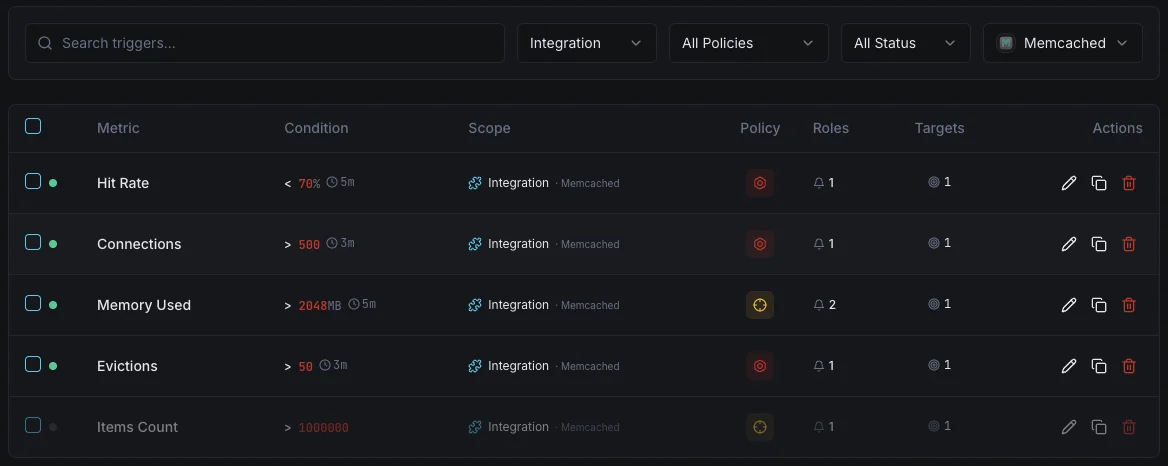The width and height of the screenshot is (1168, 466).
Task: Click the 1000000 condition value
Action: coord(323,427)
